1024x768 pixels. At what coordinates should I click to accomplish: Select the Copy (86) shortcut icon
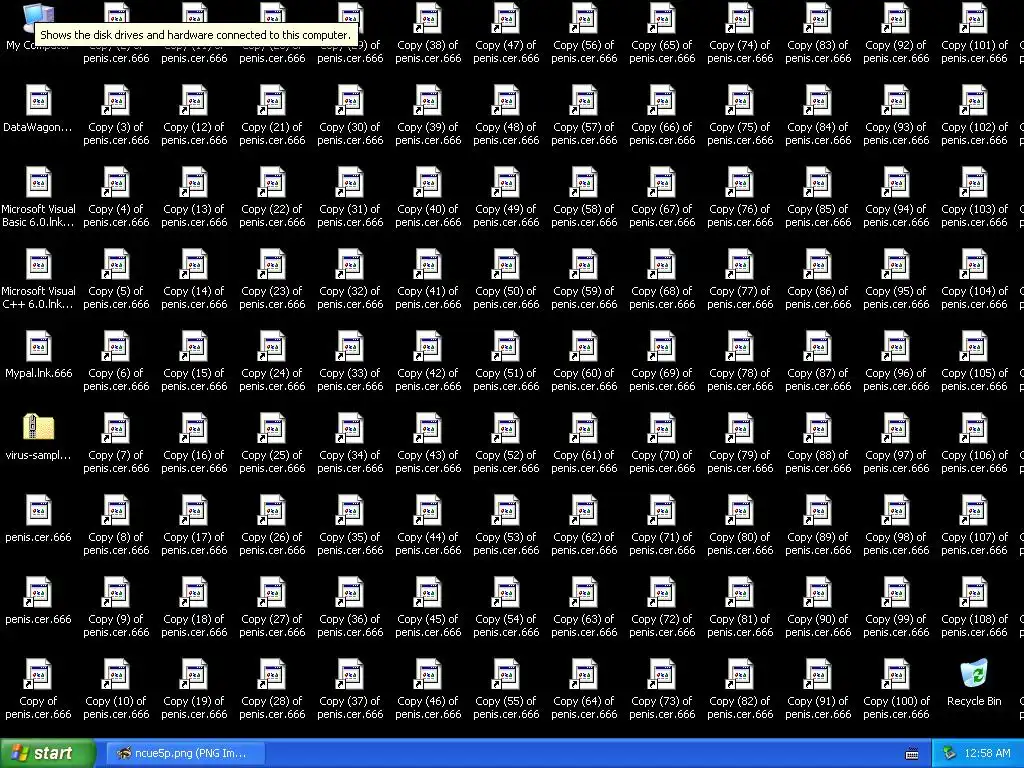[x=818, y=265]
